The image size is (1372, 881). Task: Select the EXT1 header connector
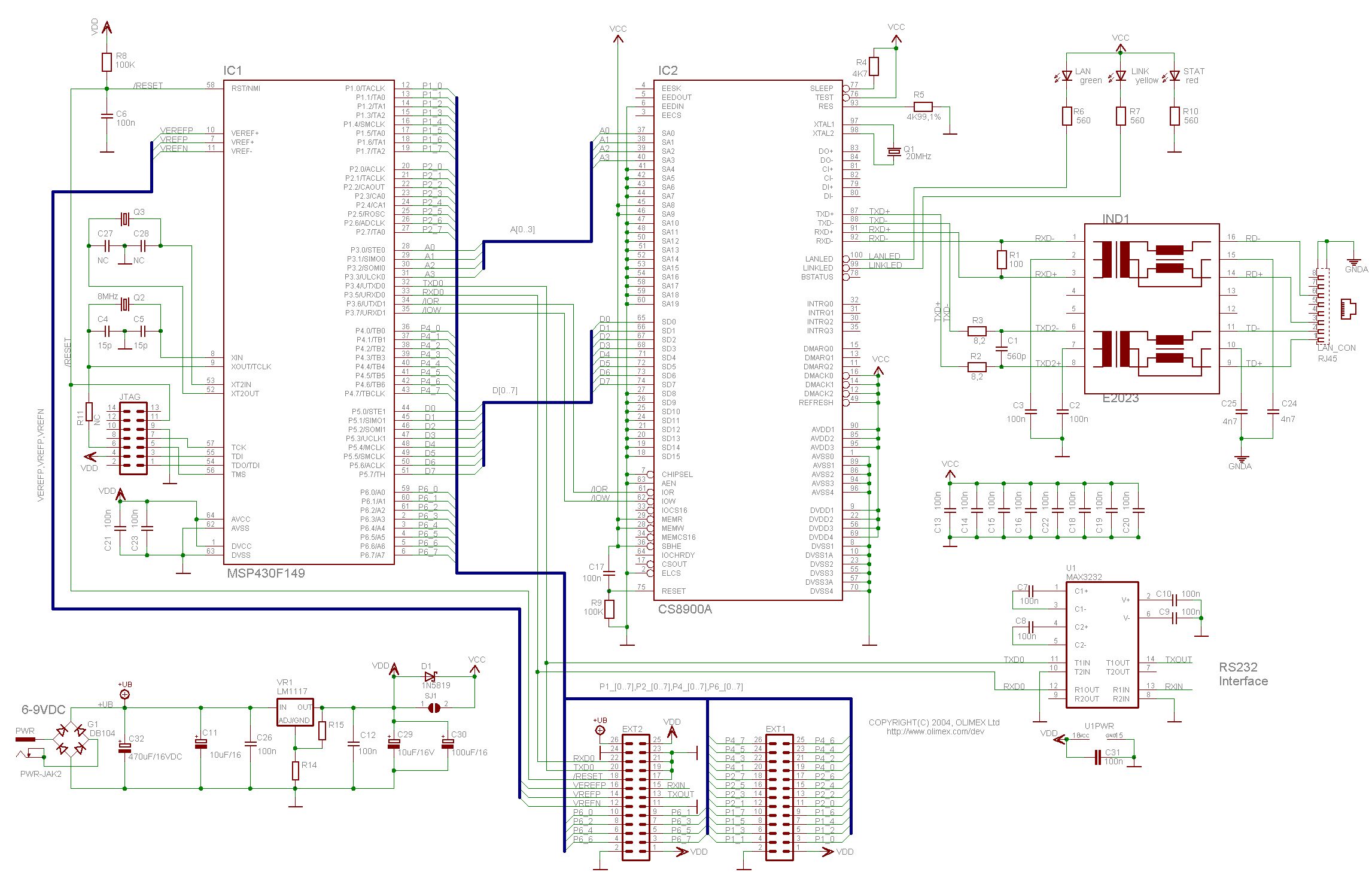click(x=780, y=798)
